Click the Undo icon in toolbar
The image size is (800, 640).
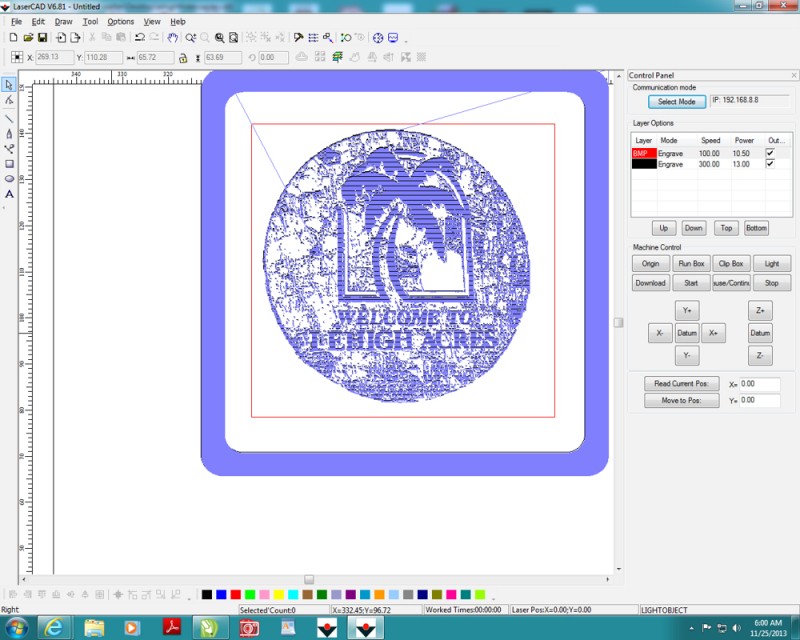[x=140, y=37]
